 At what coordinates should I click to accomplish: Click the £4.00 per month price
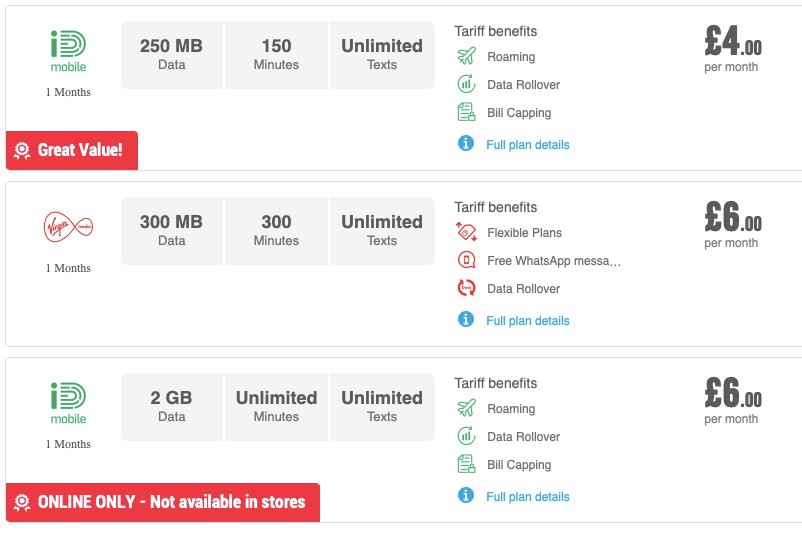coord(732,49)
